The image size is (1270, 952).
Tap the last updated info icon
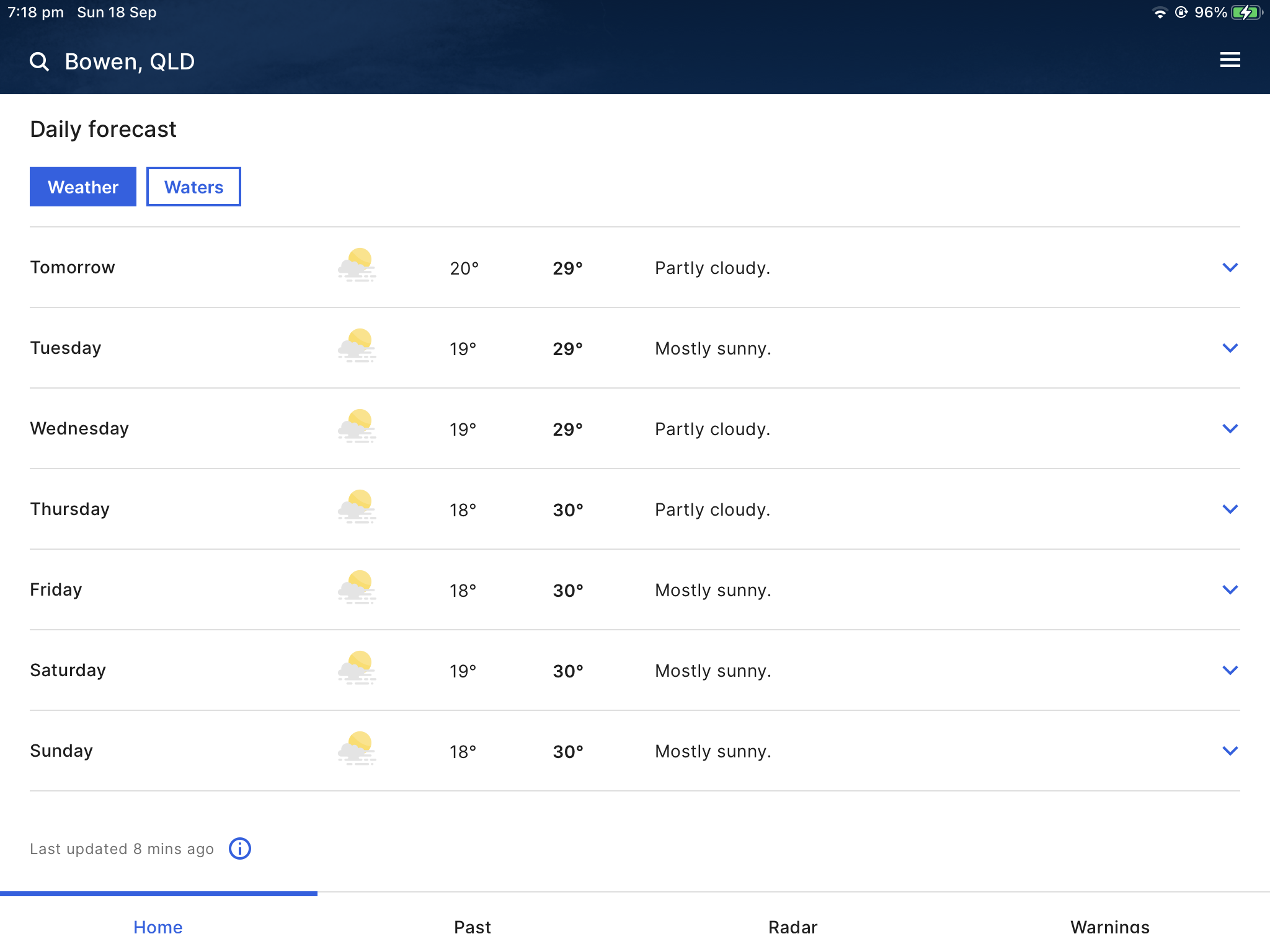[240, 848]
